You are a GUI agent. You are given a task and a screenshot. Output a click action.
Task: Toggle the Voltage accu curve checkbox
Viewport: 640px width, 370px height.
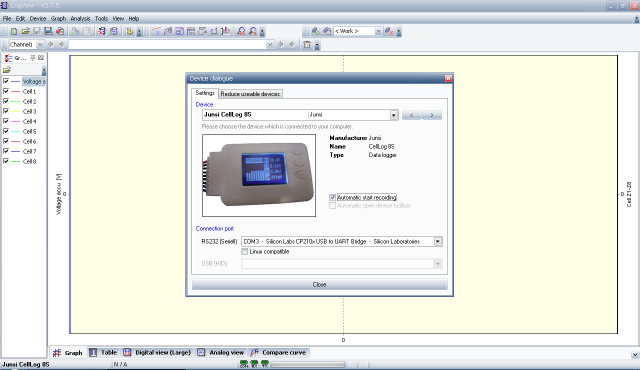click(6, 81)
